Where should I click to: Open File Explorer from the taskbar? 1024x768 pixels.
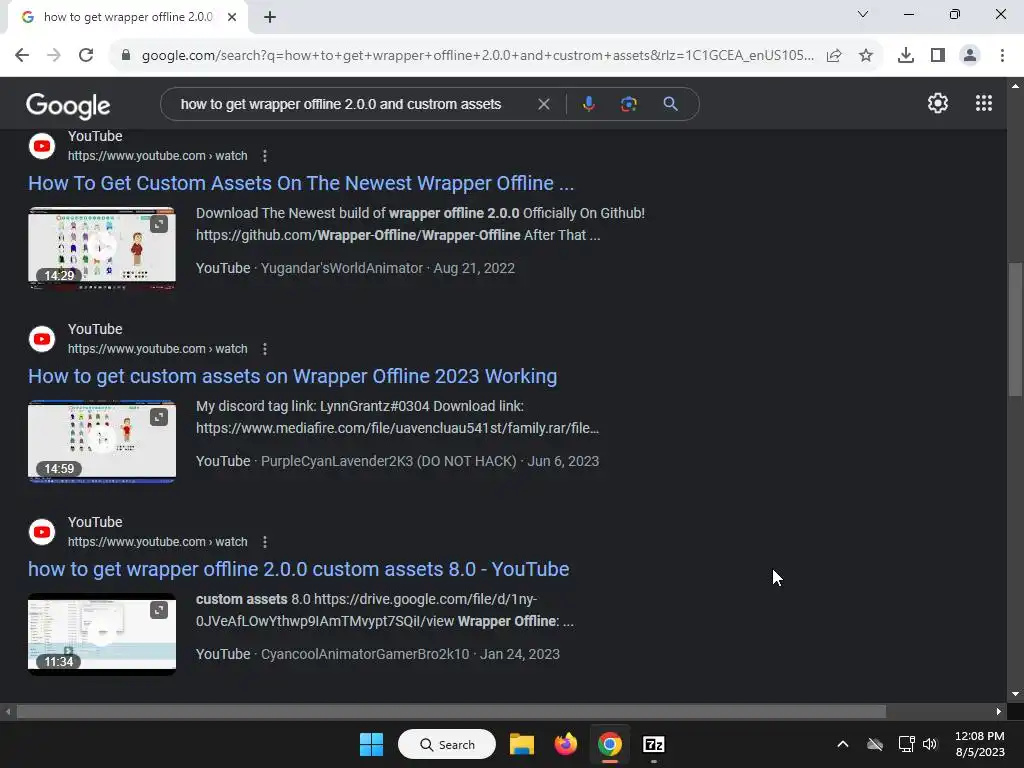(522, 744)
